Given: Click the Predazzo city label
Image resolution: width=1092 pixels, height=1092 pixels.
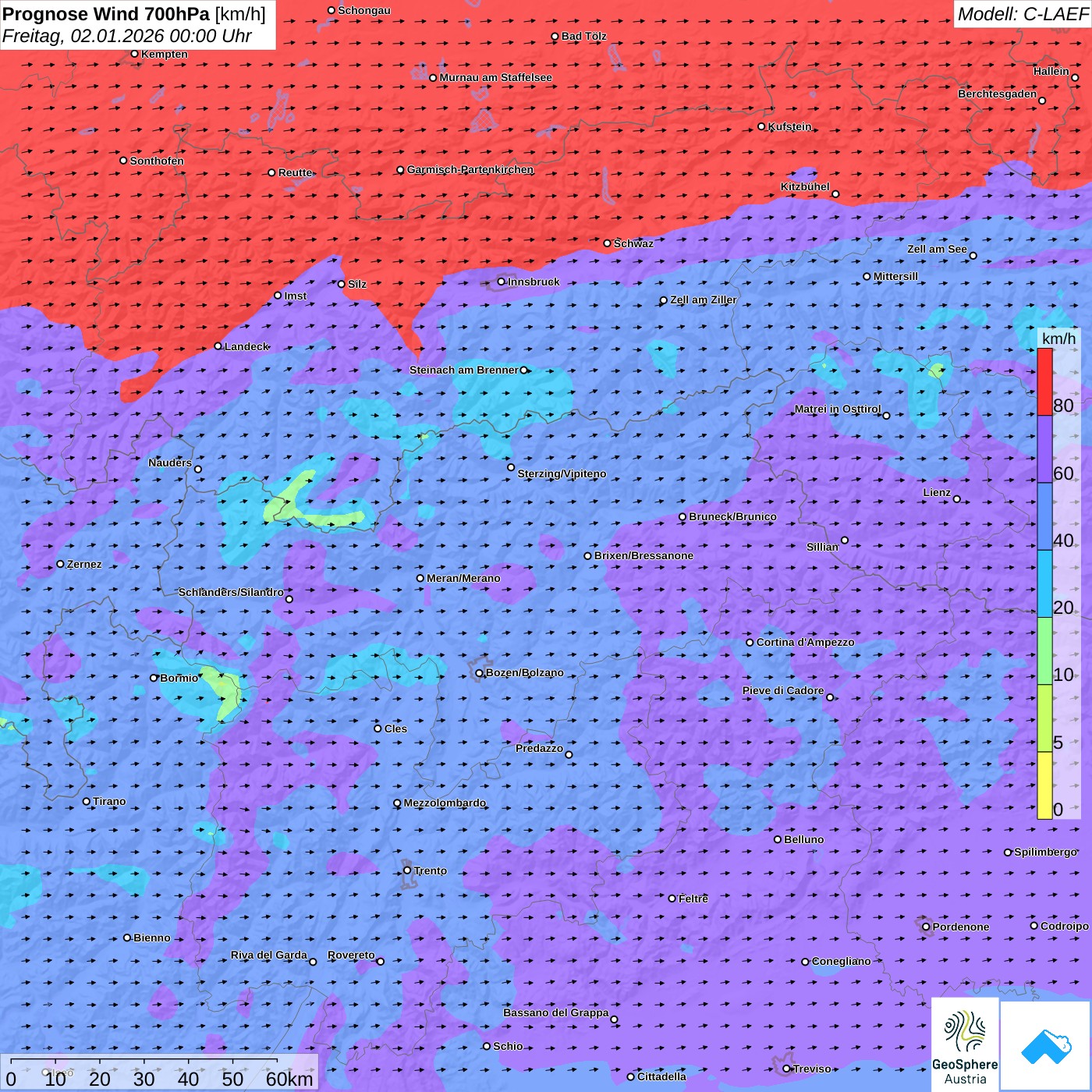Looking at the screenshot, I should [539, 748].
